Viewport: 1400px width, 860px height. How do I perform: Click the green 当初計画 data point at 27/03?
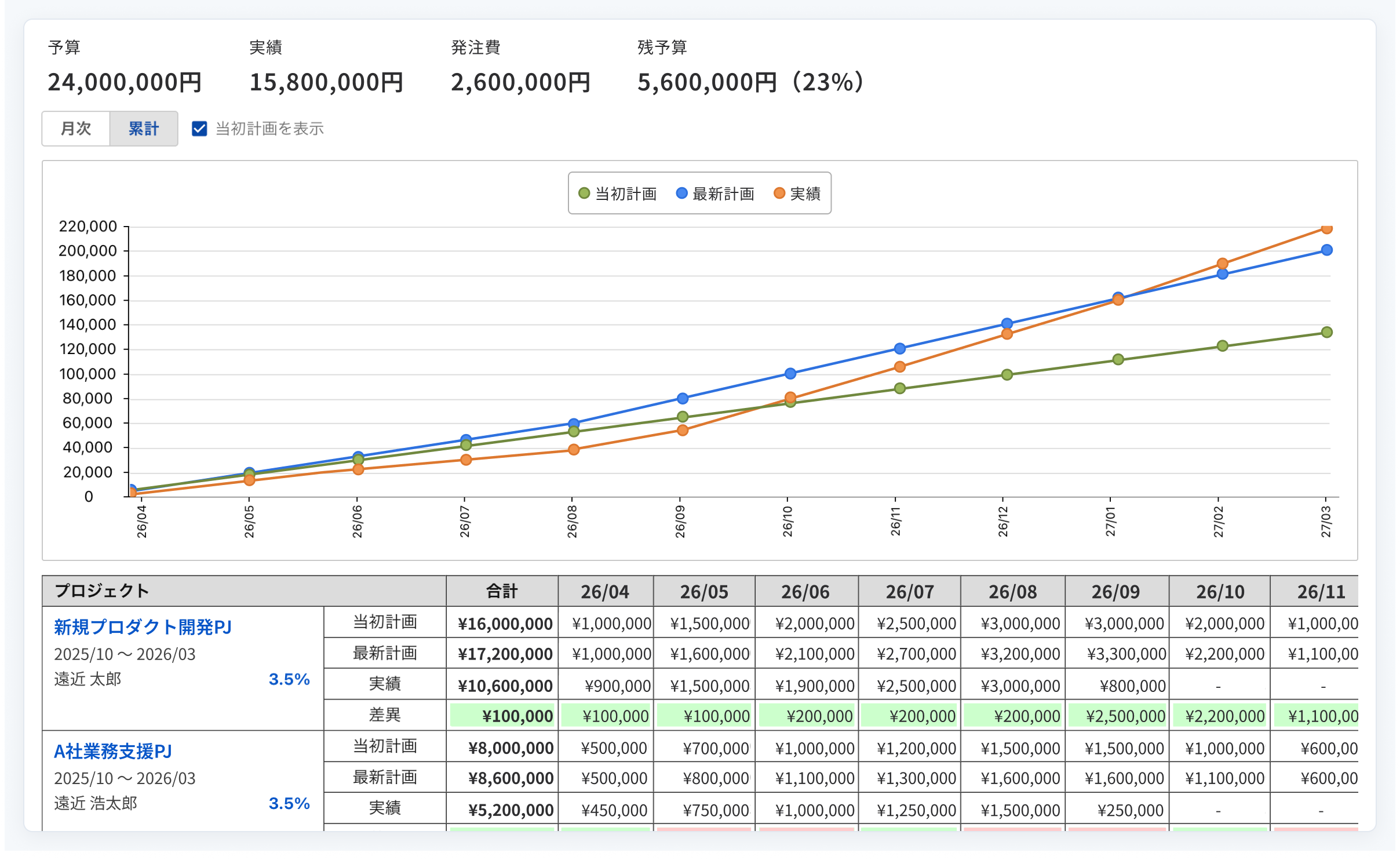pos(1326,332)
